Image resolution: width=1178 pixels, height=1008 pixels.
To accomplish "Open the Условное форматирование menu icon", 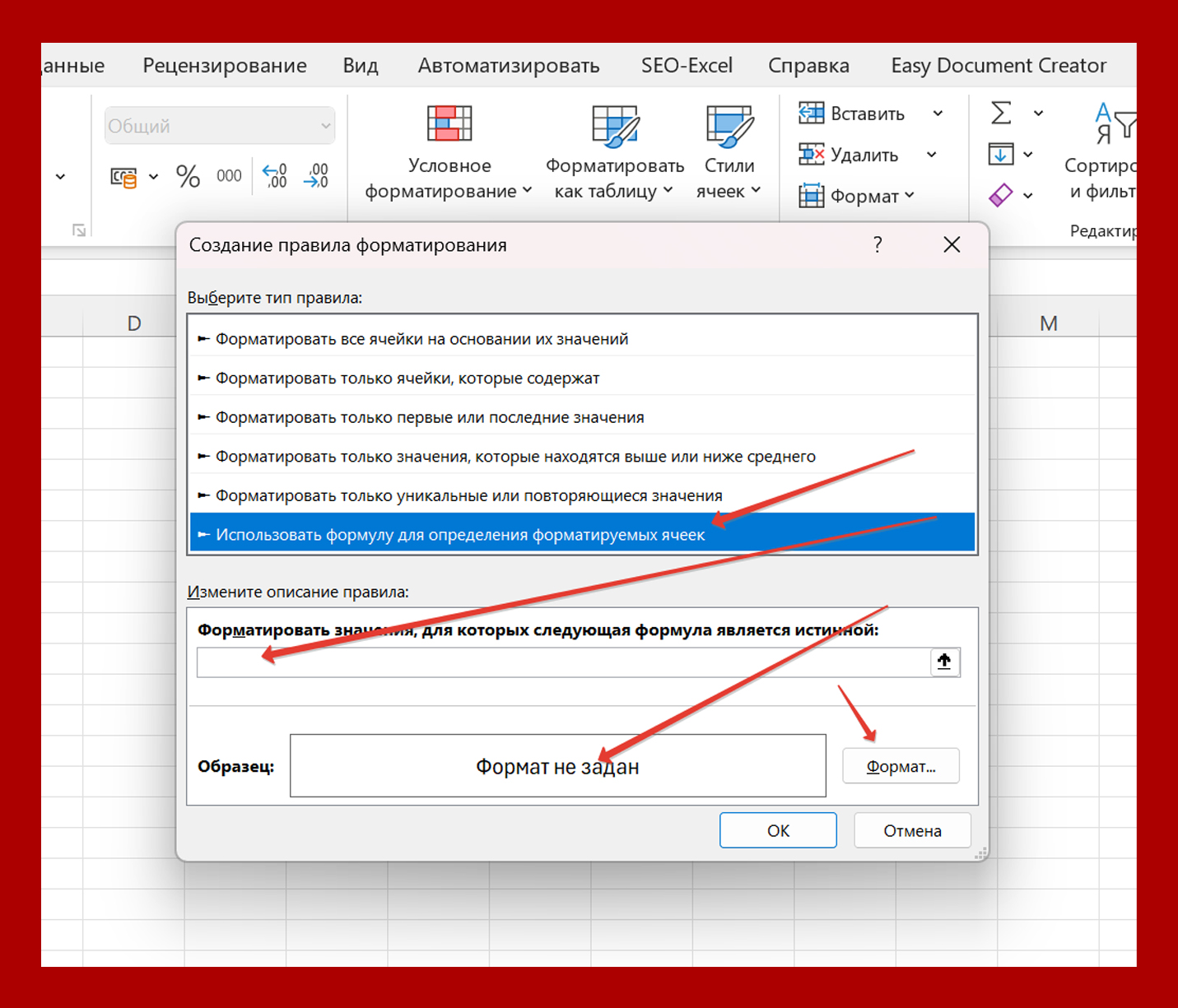I will [x=449, y=124].
